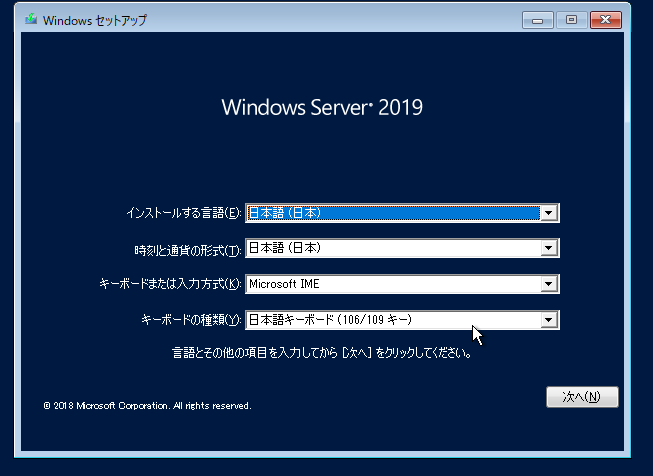Open the 時刻と通貨の形式 dropdown arrow

click(x=548, y=249)
